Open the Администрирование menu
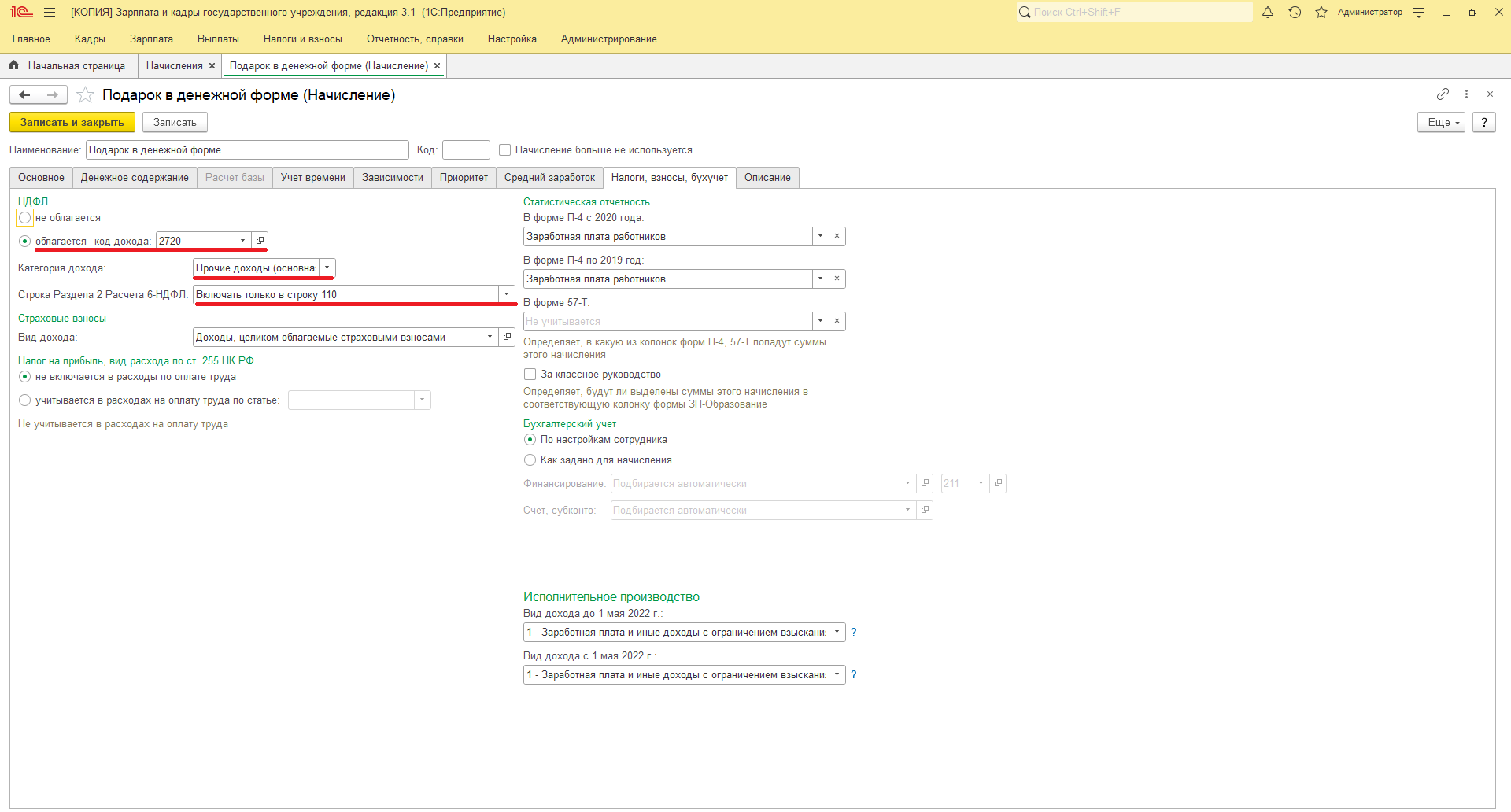The image size is (1511, 812). (608, 39)
